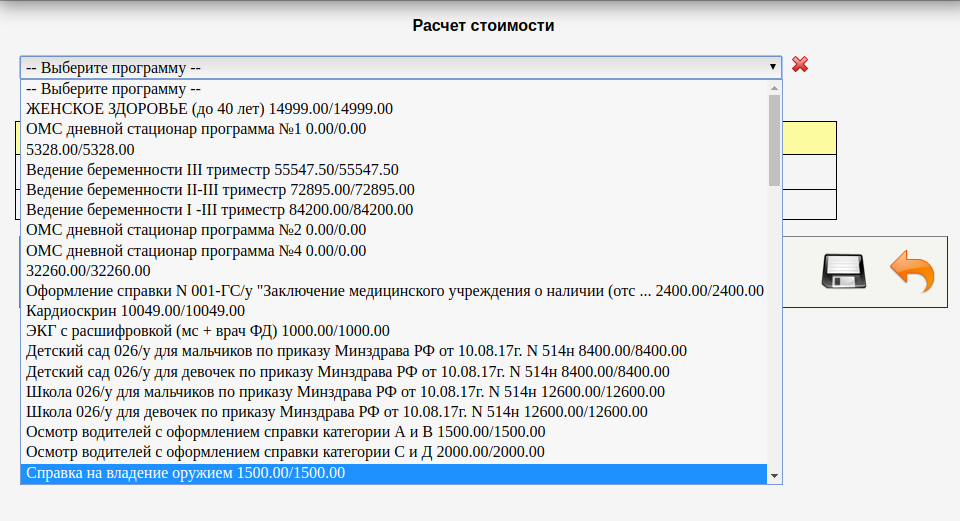Image resolution: width=960 pixels, height=521 pixels.
Task: Choose Ведение беременности I -III триместр
Action: point(219,210)
